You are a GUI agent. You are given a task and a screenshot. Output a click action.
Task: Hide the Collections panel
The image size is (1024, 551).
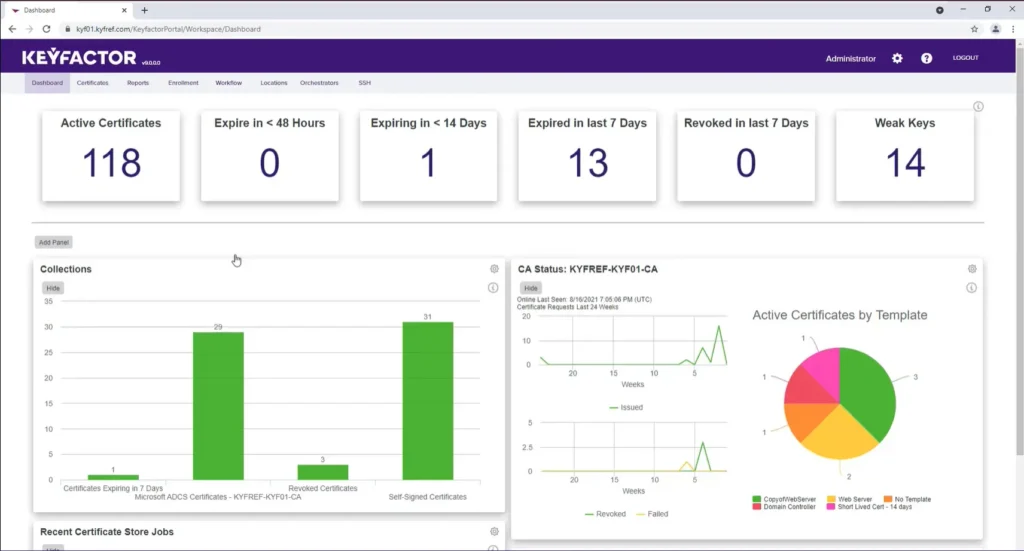coord(53,288)
